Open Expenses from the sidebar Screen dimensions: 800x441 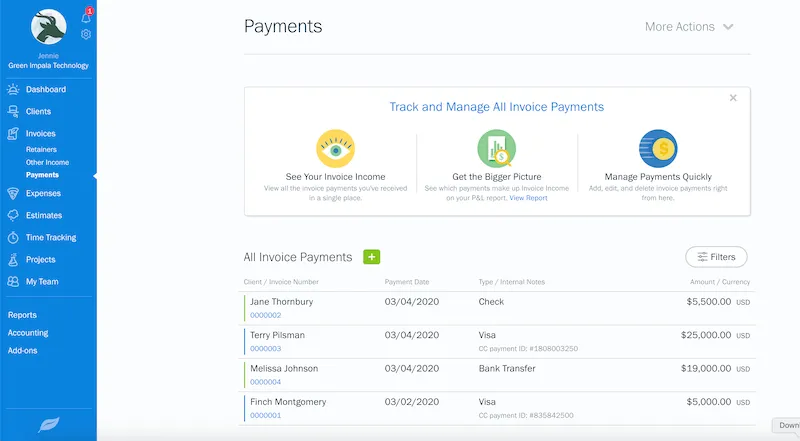point(43,193)
